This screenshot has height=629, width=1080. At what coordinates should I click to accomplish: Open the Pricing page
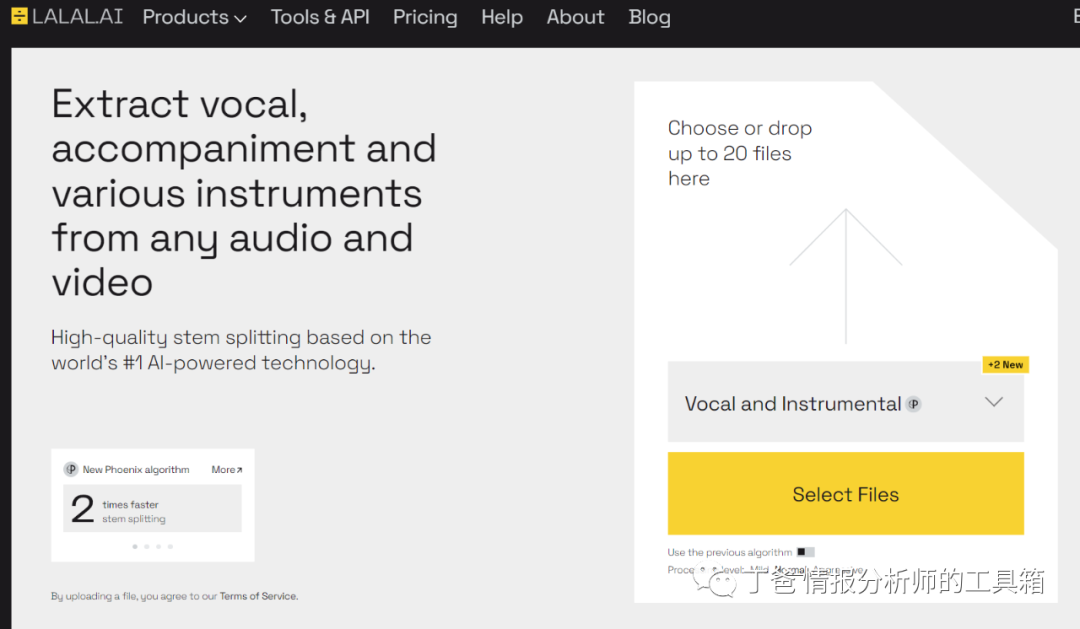[425, 17]
